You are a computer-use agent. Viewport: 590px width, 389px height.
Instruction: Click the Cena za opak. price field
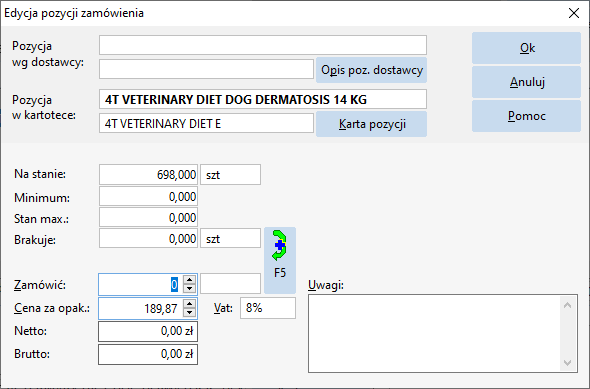click(141, 308)
